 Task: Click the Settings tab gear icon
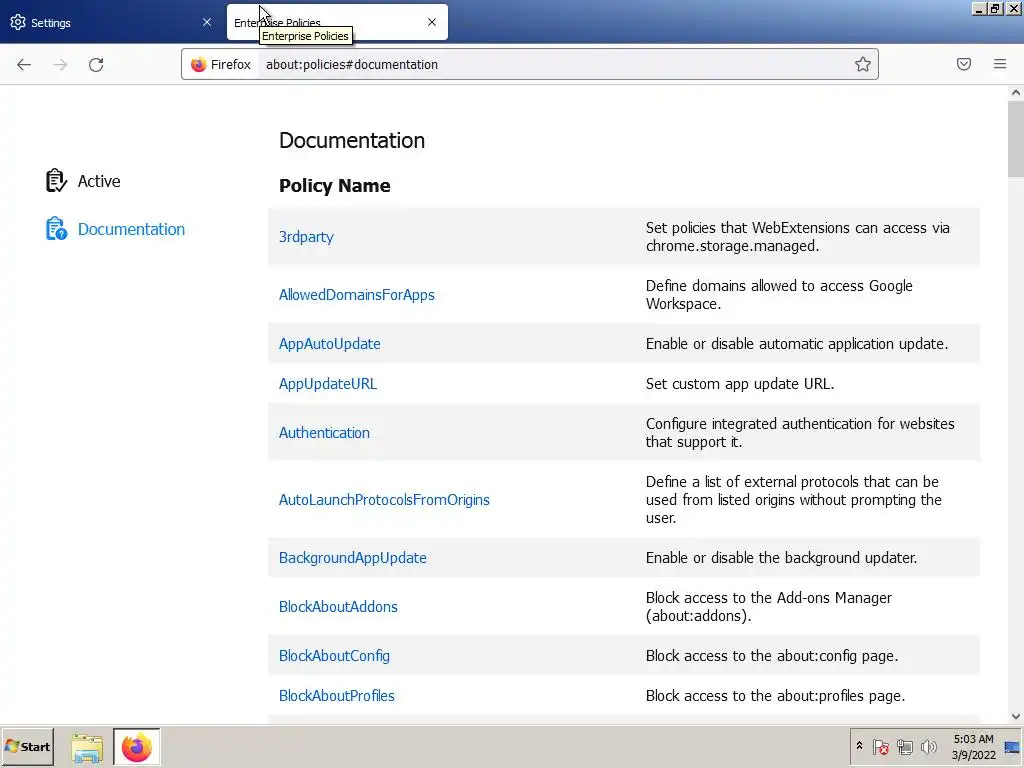pos(18,22)
